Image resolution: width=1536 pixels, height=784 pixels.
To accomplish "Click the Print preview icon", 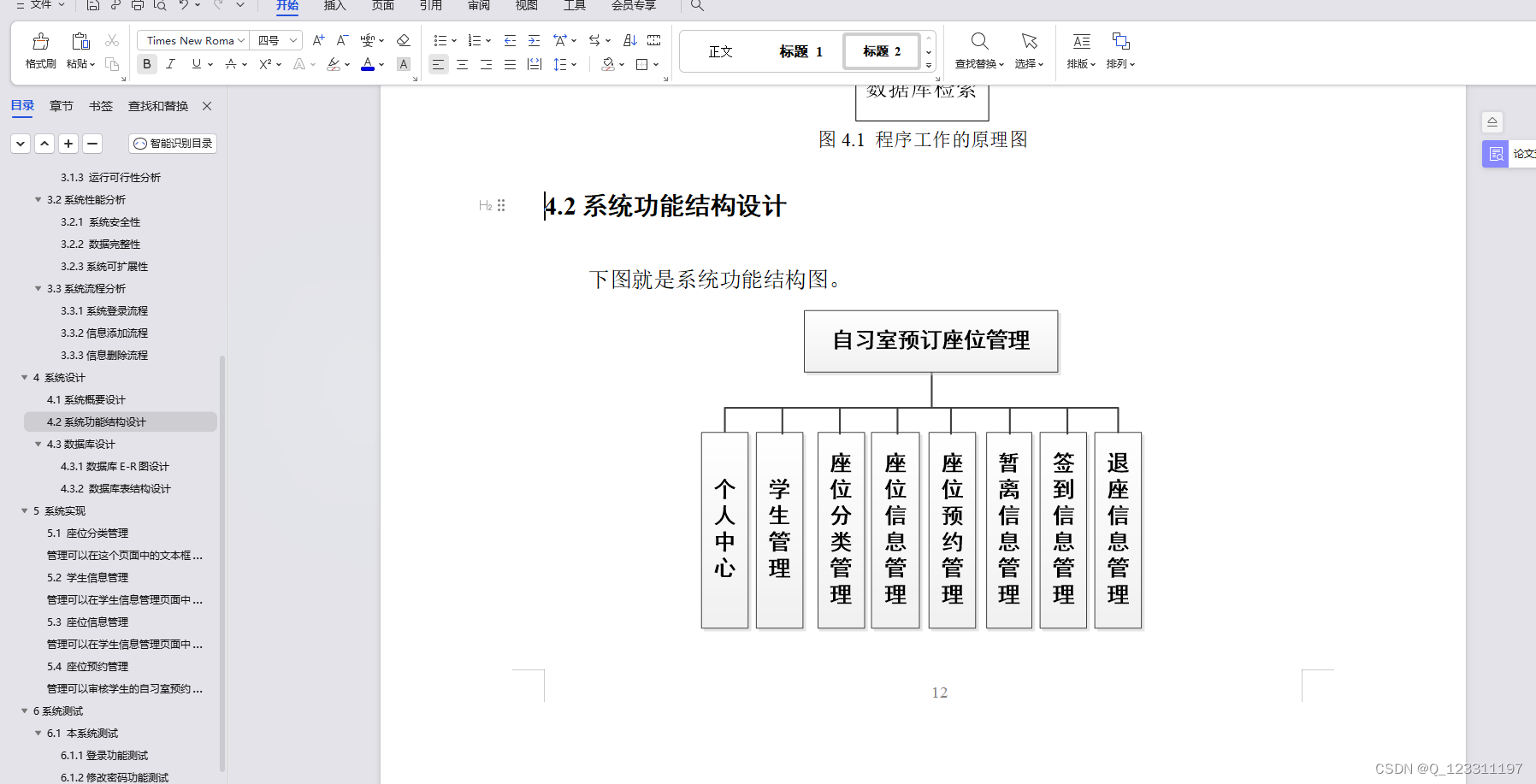I will [x=160, y=5].
